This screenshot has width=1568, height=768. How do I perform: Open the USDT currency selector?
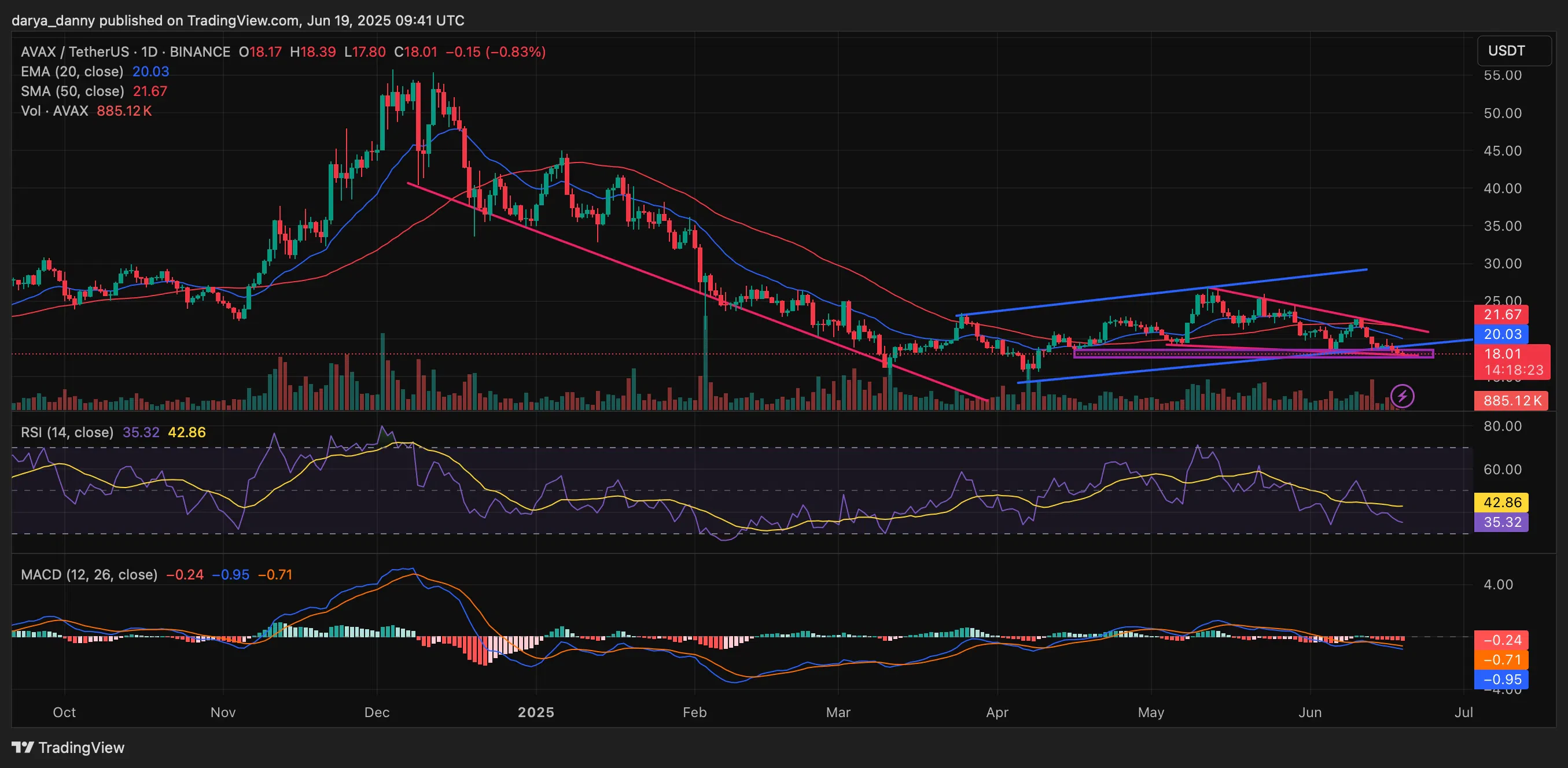tap(1514, 50)
